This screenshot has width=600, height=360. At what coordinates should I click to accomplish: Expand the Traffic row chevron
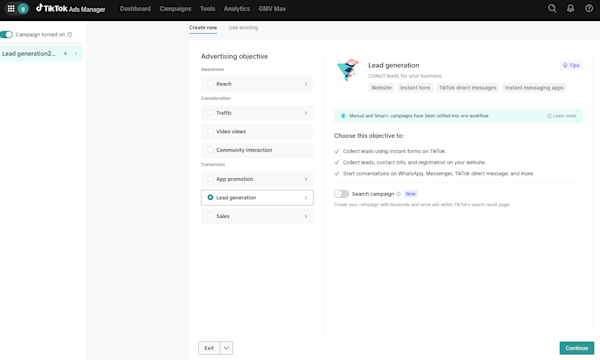tap(306, 113)
